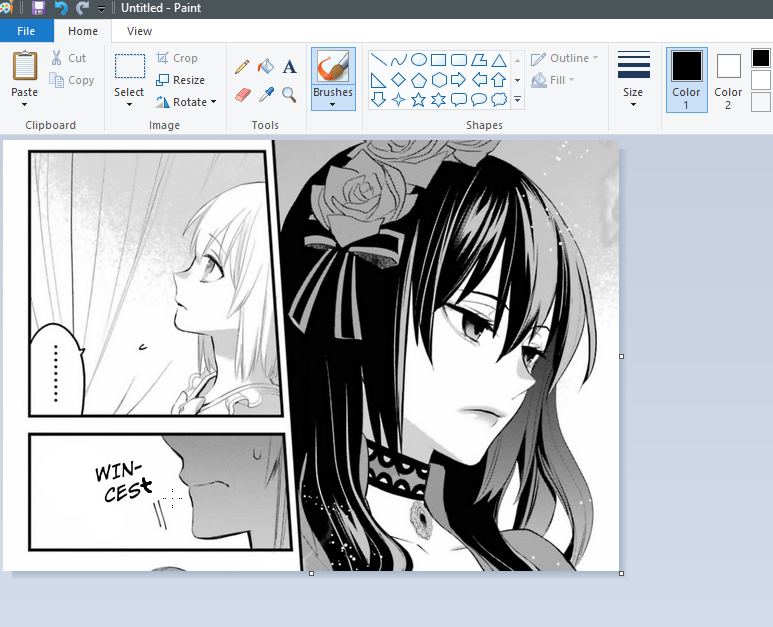The height and width of the screenshot is (627, 773).
Task: Expand the full Shapes gallery
Action: (x=518, y=100)
